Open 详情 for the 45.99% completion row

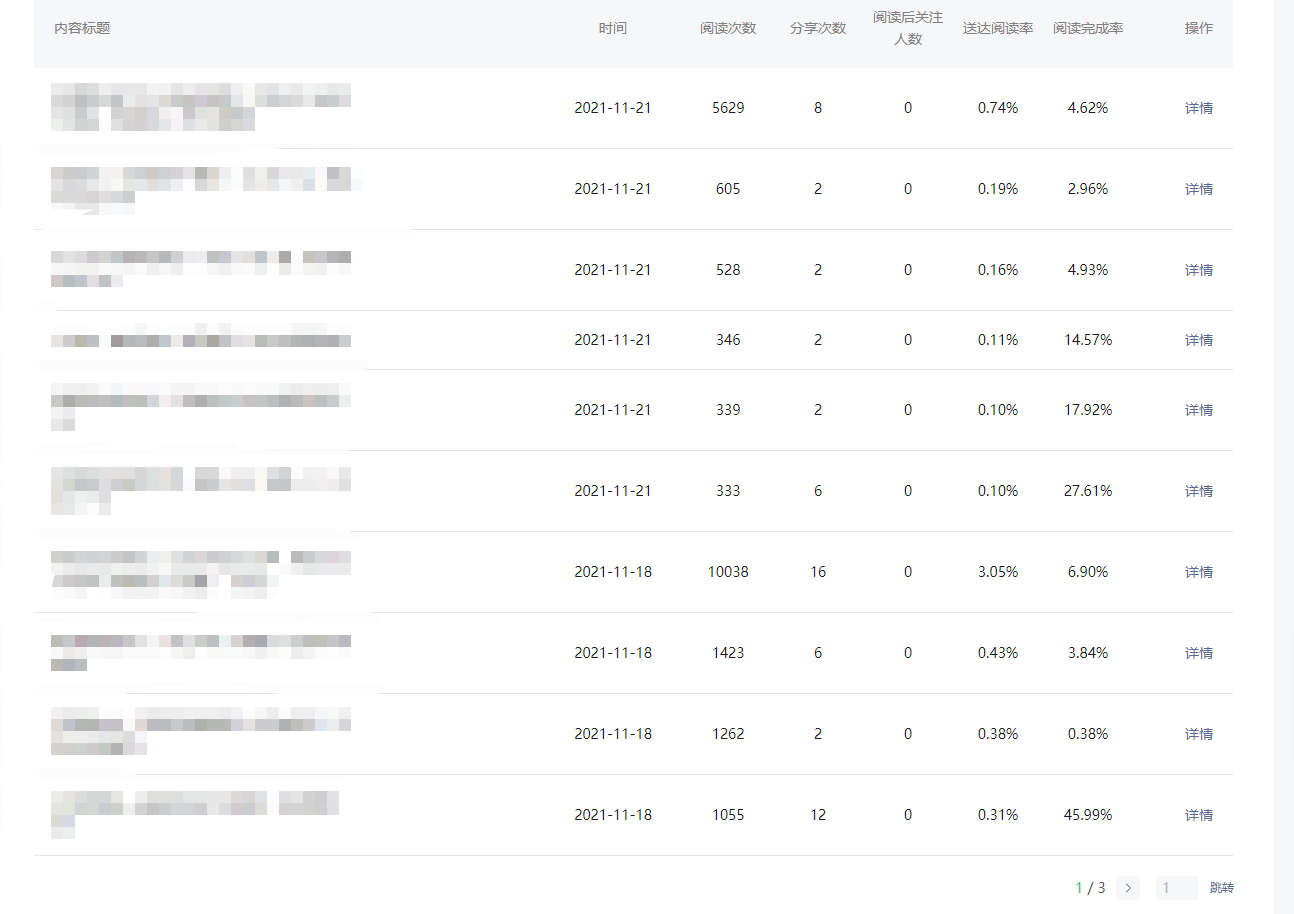tap(1198, 815)
